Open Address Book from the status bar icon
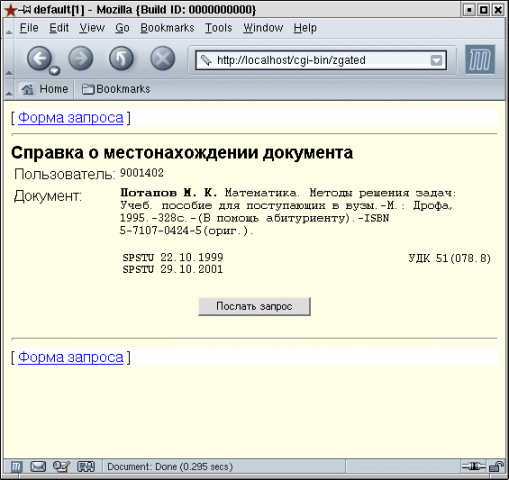This screenshot has width=509, height=480. coord(86,467)
